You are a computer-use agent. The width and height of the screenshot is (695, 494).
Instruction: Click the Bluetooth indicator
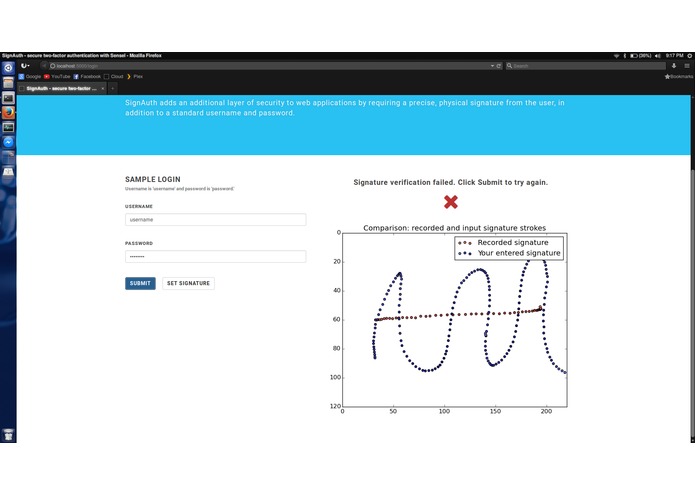point(625,56)
